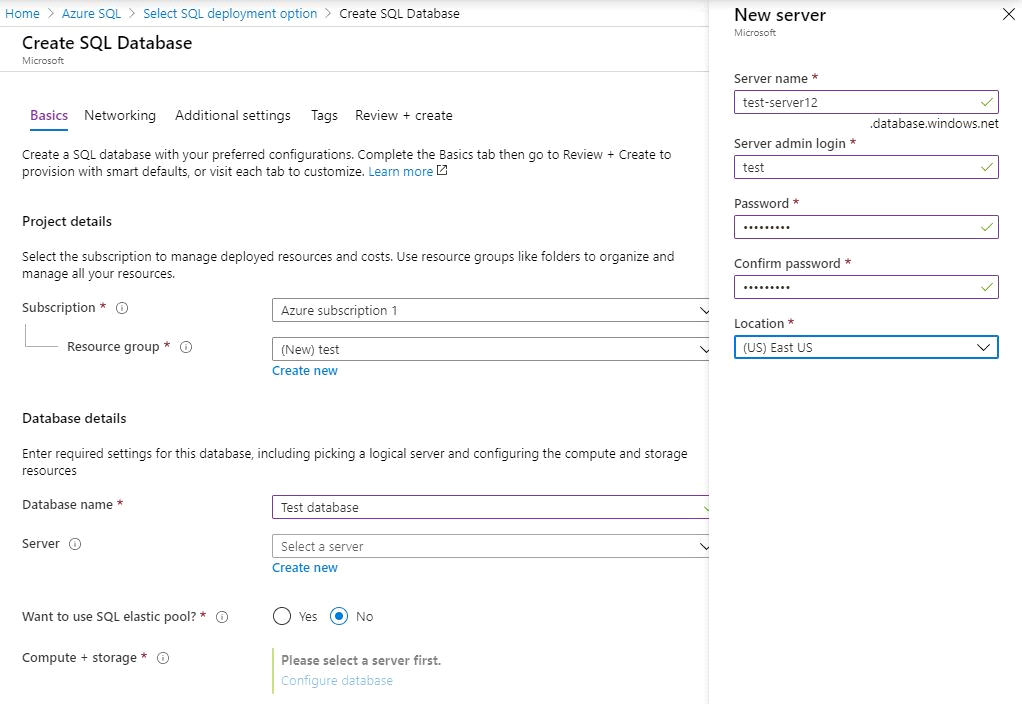Click info icon next to Server label
This screenshot has width=1022, height=704.
(x=75, y=544)
